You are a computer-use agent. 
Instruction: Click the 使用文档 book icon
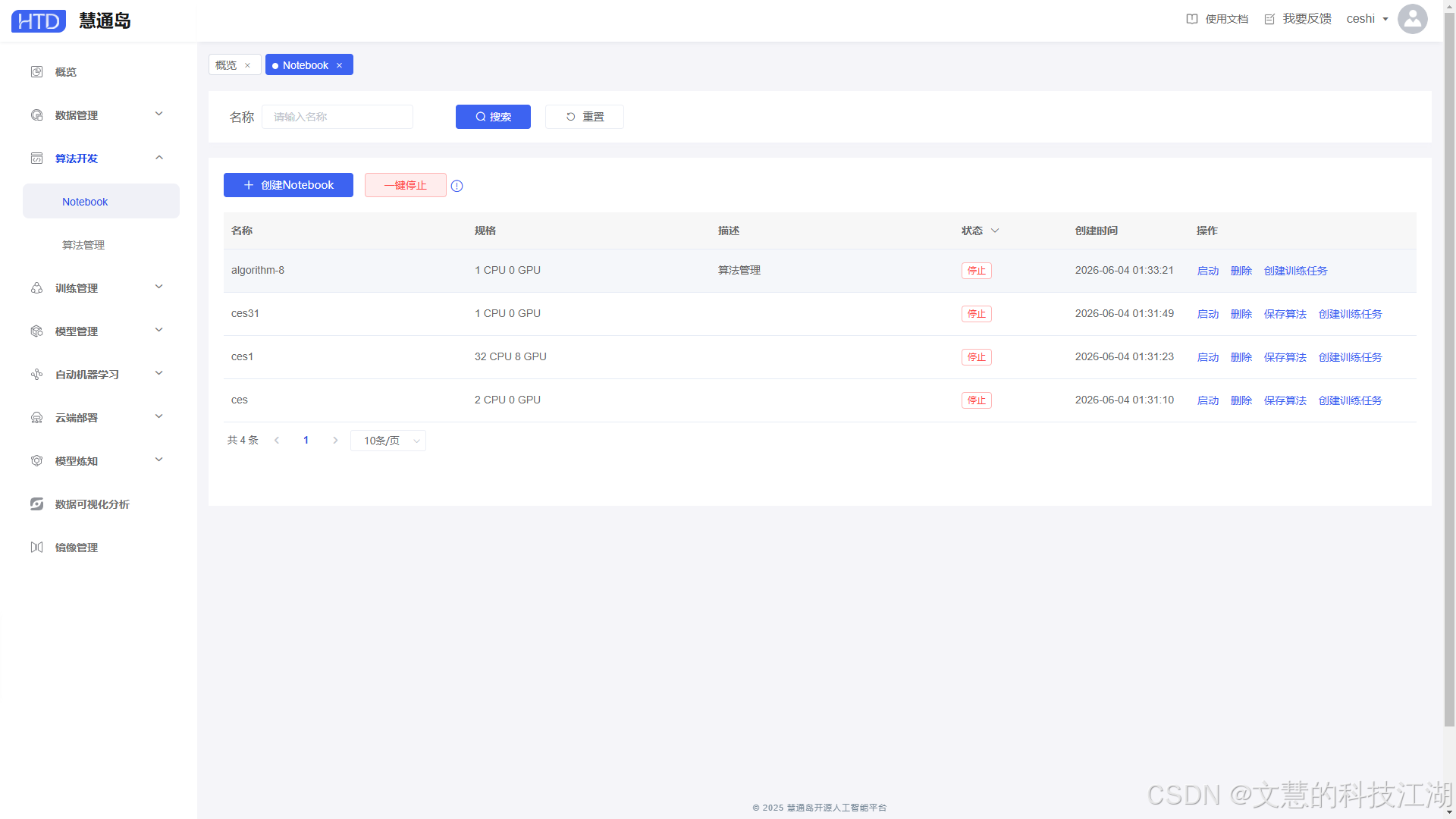point(1192,19)
